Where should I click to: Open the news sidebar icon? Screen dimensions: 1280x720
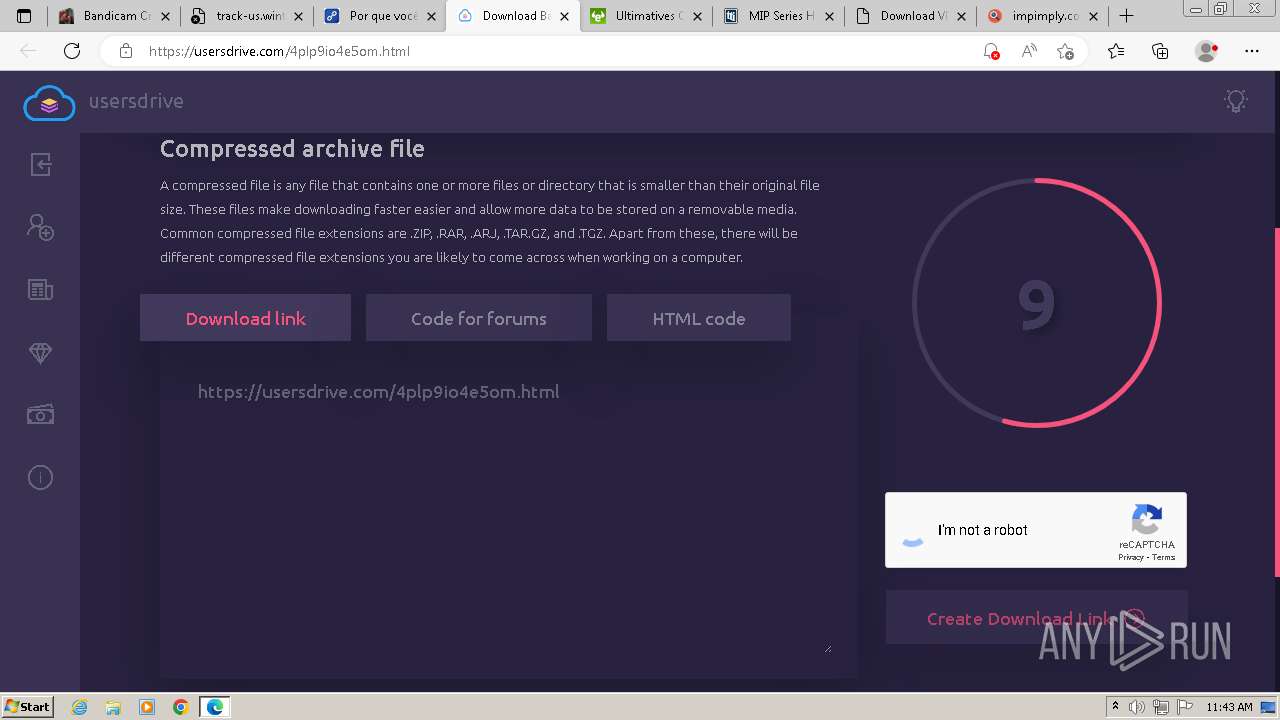(40, 290)
